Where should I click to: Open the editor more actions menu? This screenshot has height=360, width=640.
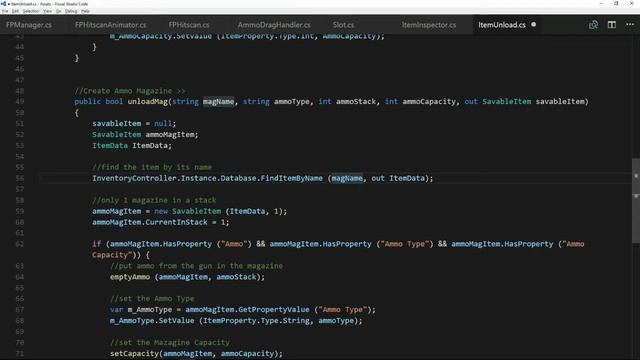pos(630,25)
